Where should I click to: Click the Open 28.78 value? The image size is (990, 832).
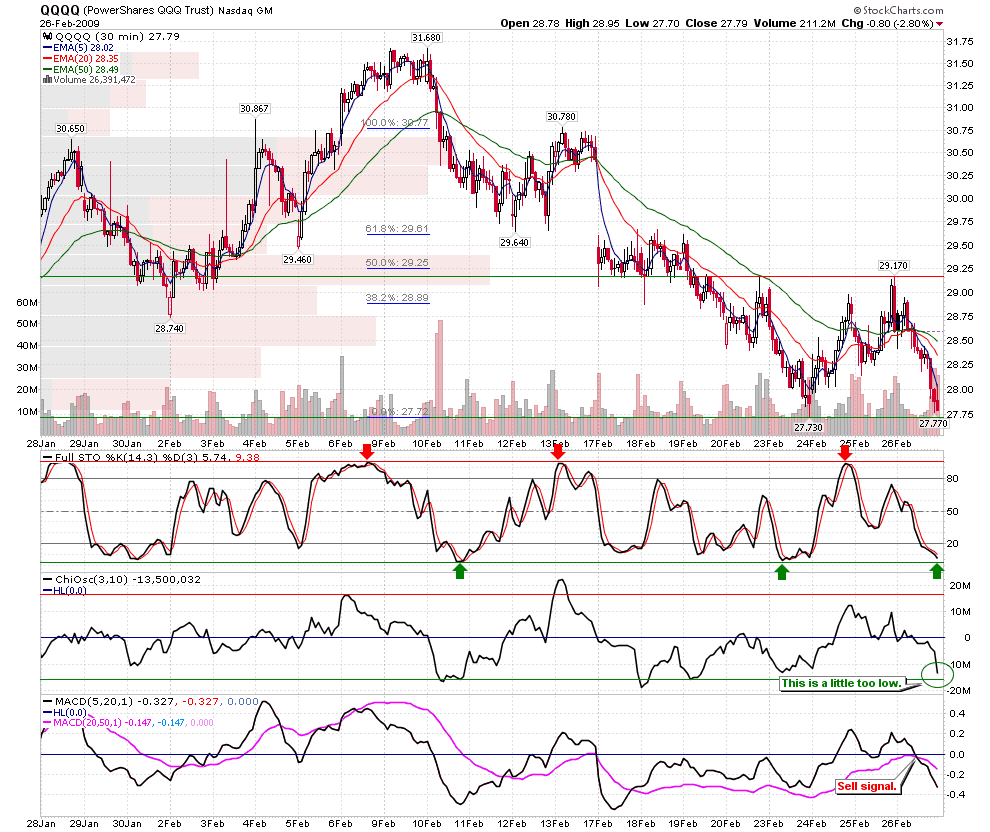pyautogui.click(x=530, y=23)
